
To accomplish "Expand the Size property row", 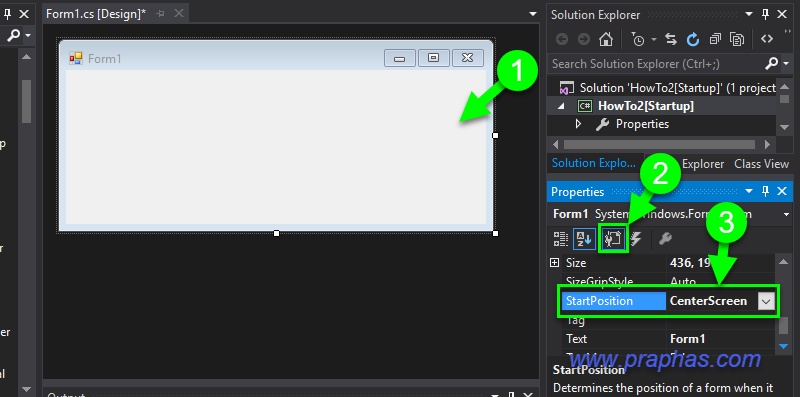I will click(x=555, y=263).
